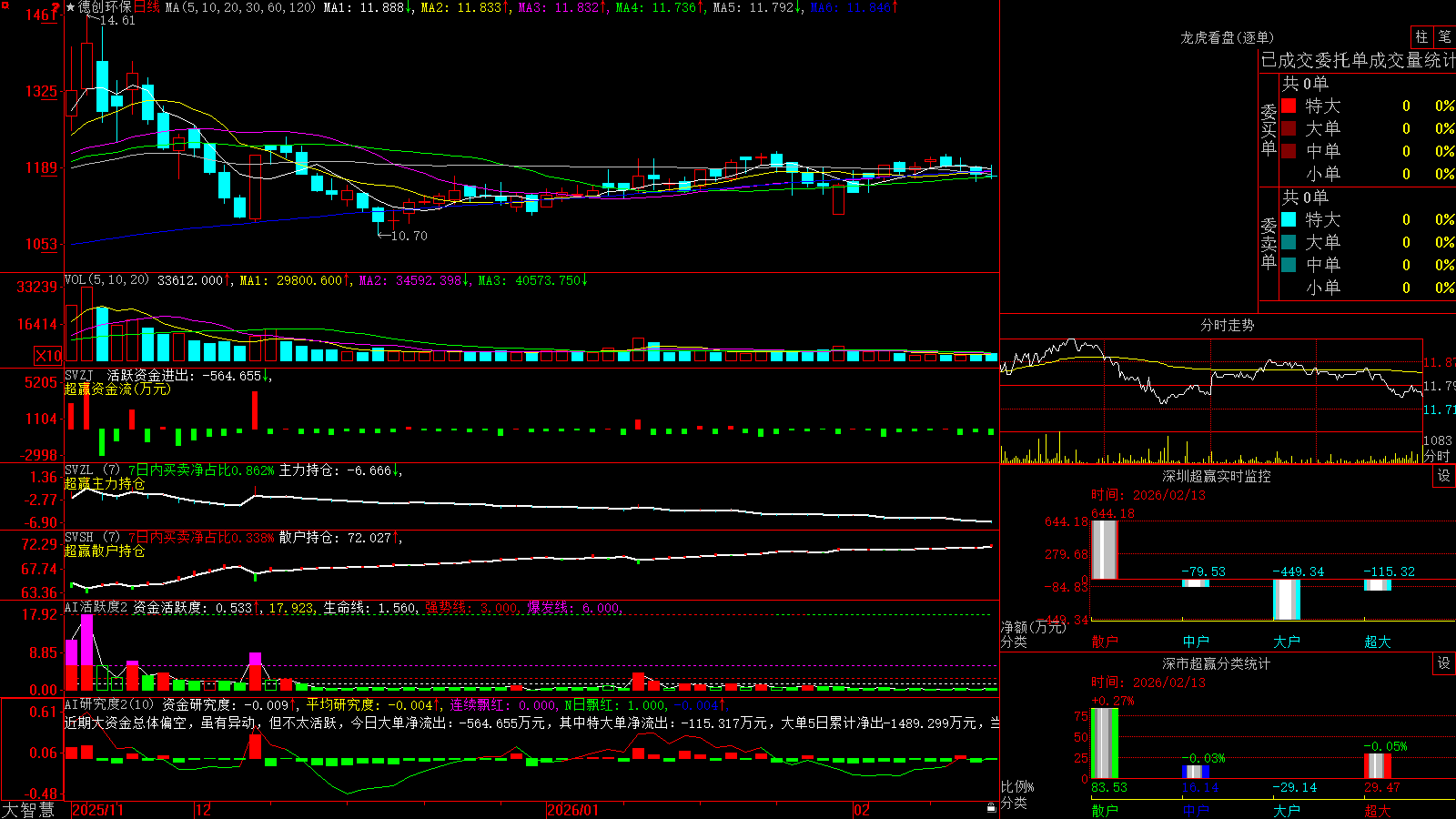
Task: Switch to 柱 bar display mode
Action: pyautogui.click(x=1421, y=36)
